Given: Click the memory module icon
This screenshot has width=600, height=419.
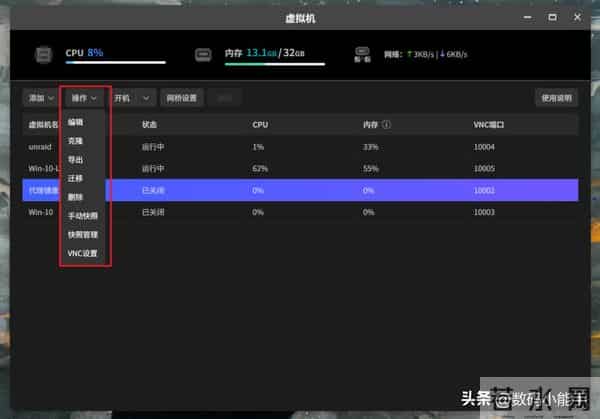Looking at the screenshot, I should point(203,54).
